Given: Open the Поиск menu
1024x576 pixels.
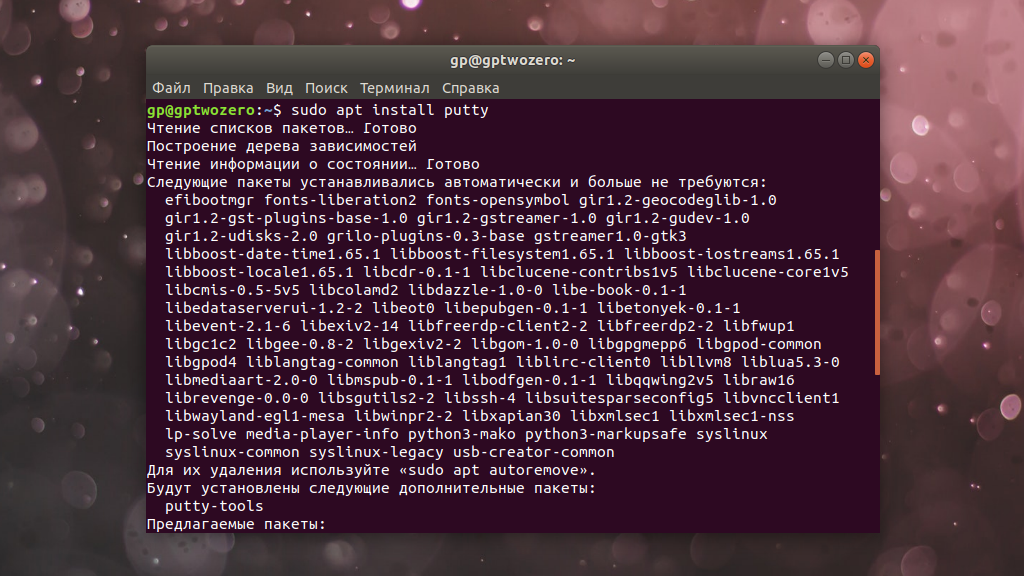Looking at the screenshot, I should (x=326, y=88).
